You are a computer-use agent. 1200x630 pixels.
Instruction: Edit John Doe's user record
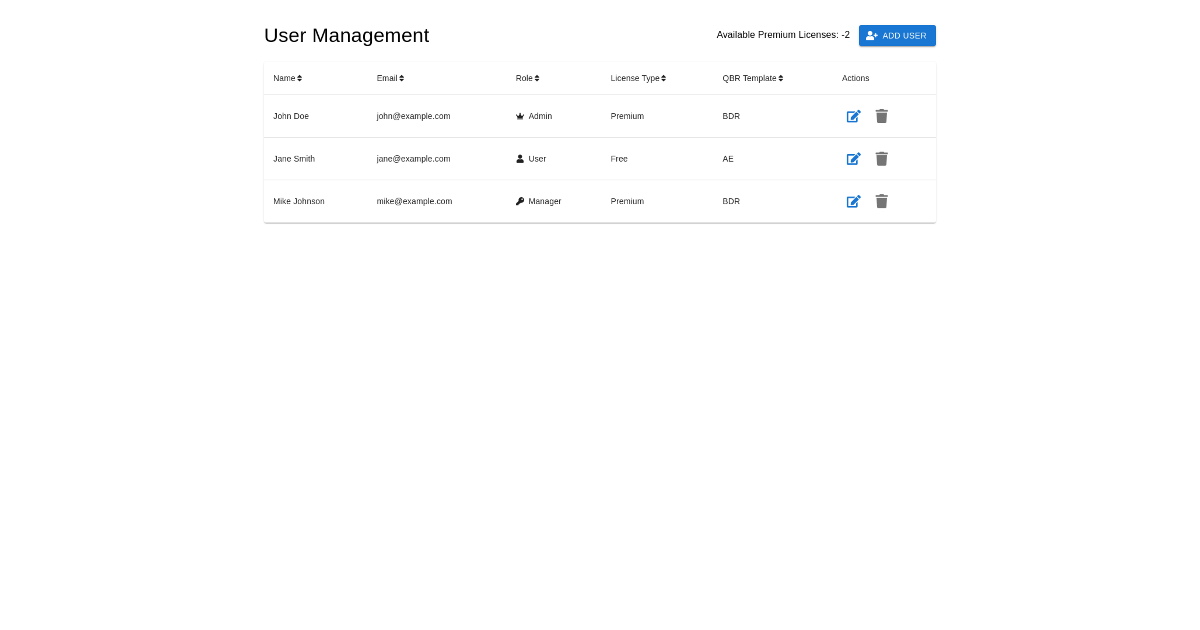coord(853,116)
